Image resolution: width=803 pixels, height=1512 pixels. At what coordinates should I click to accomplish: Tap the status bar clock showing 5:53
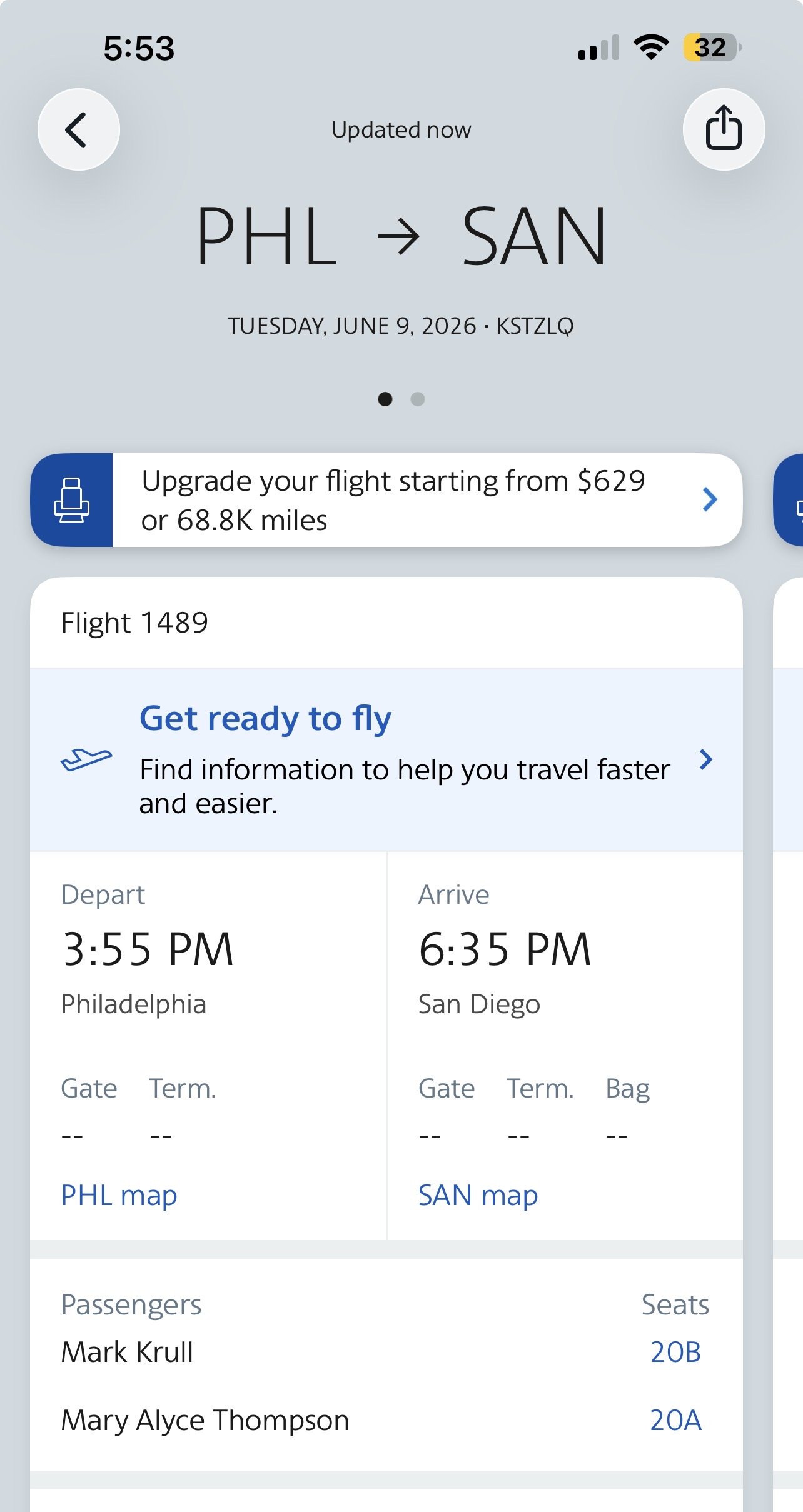(x=139, y=48)
